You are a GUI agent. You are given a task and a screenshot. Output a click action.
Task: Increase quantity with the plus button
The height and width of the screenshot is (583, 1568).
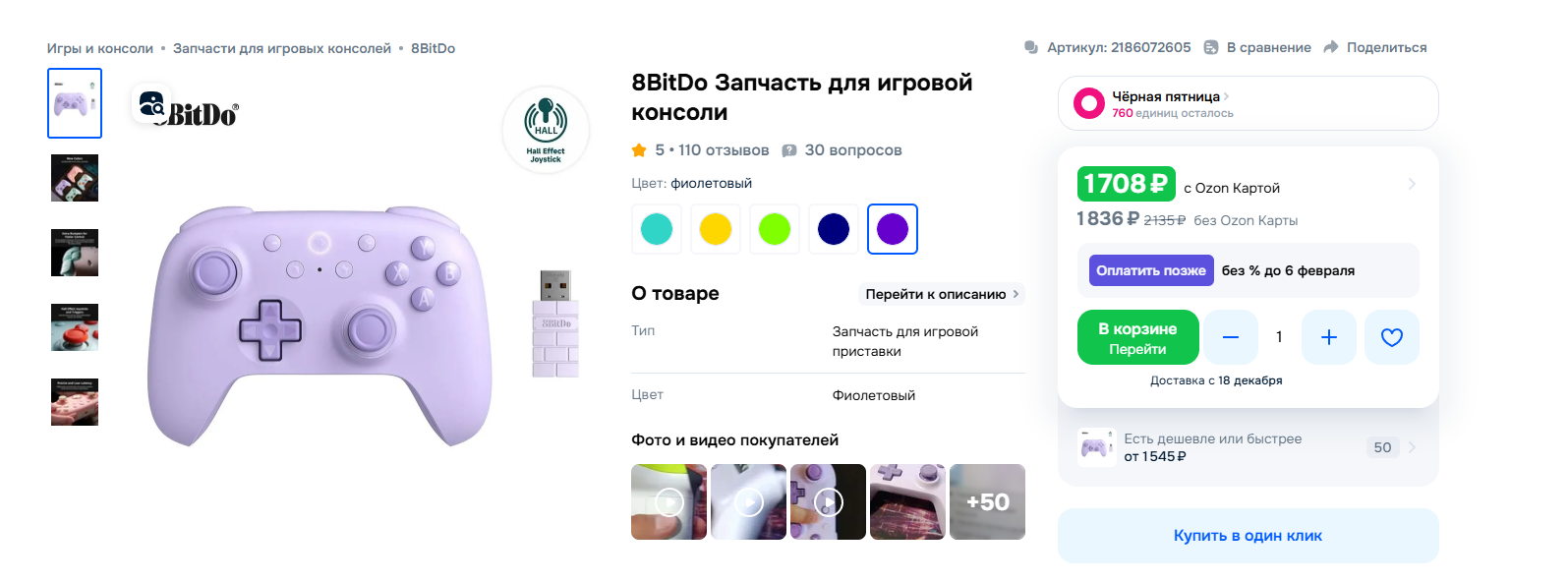click(1329, 337)
